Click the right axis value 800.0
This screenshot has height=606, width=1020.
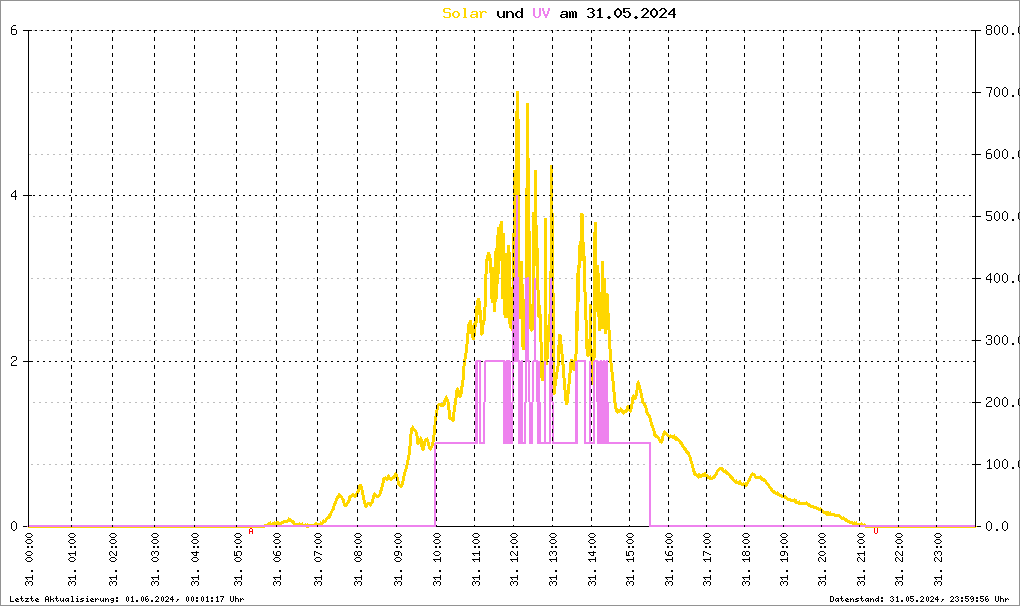point(999,30)
